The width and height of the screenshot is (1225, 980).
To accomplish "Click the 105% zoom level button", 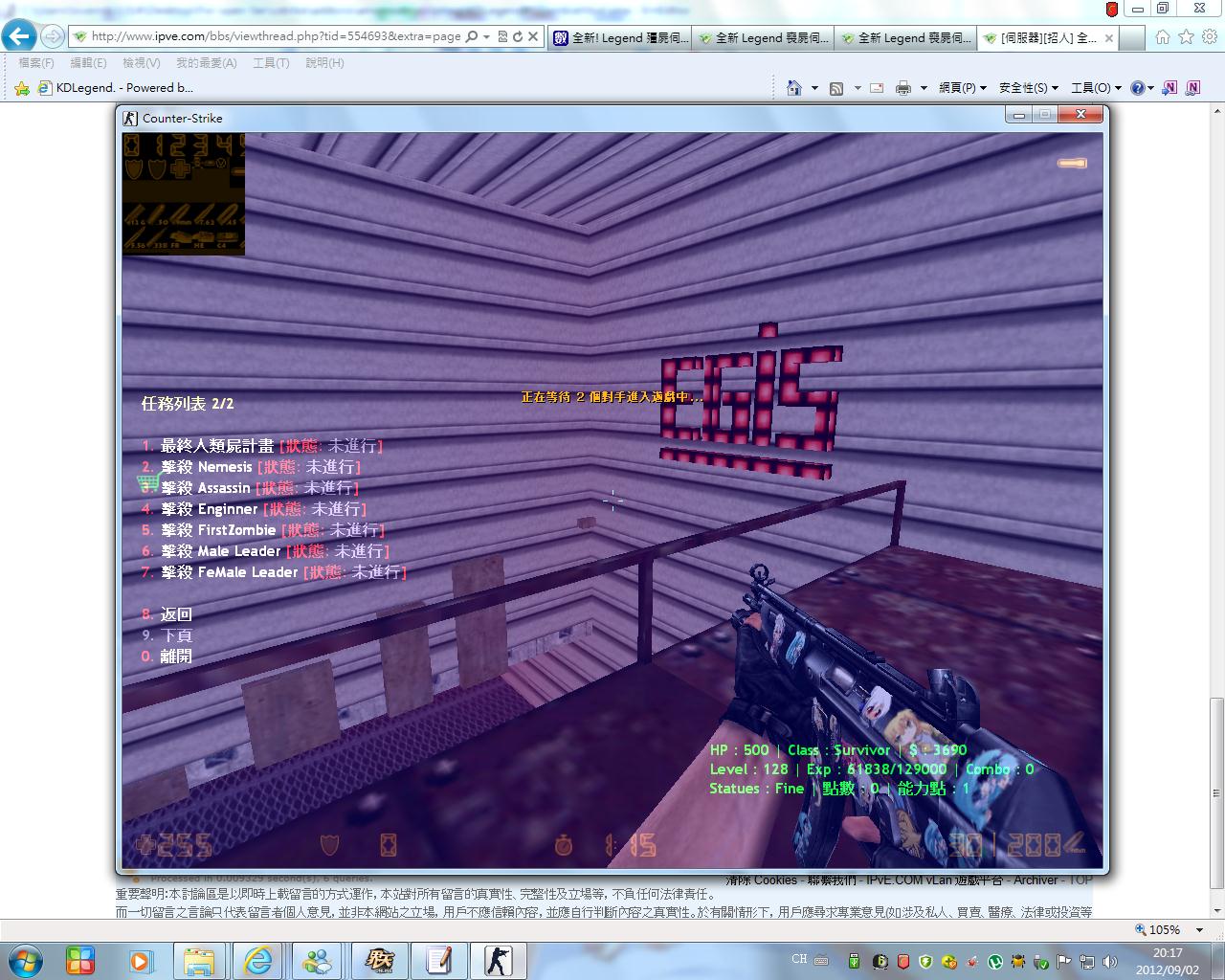I will point(1157,930).
